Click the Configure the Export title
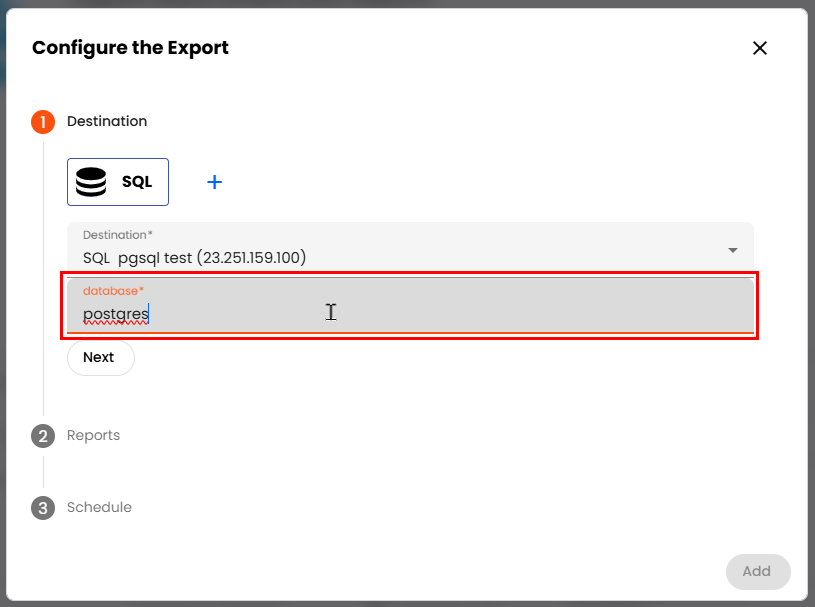 [130, 48]
